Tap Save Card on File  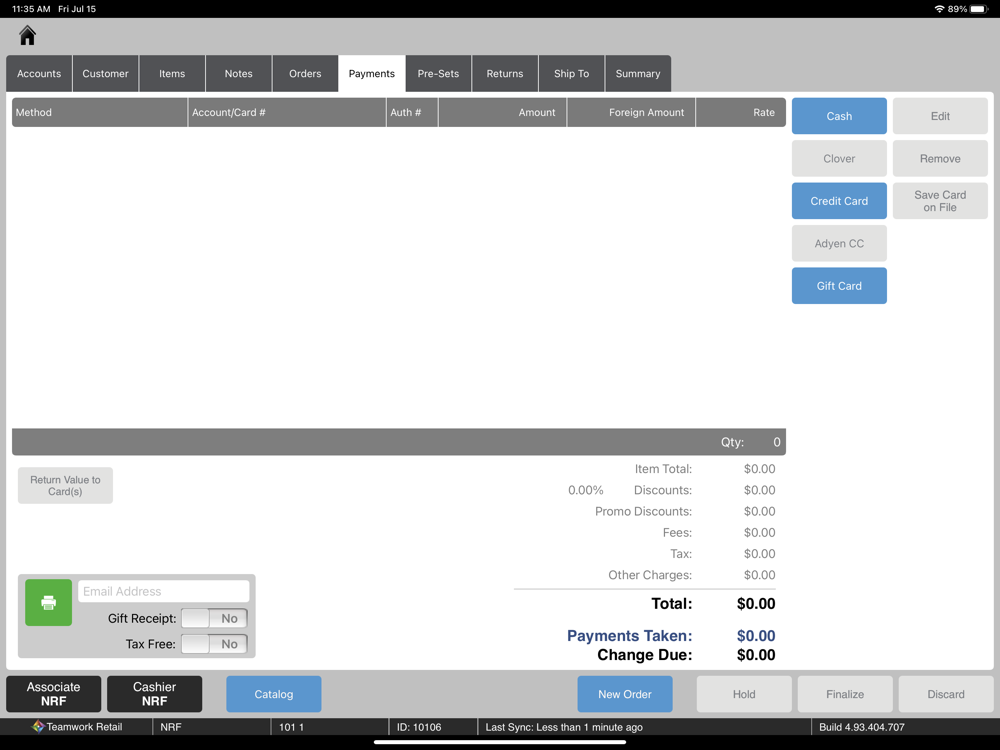(x=940, y=201)
